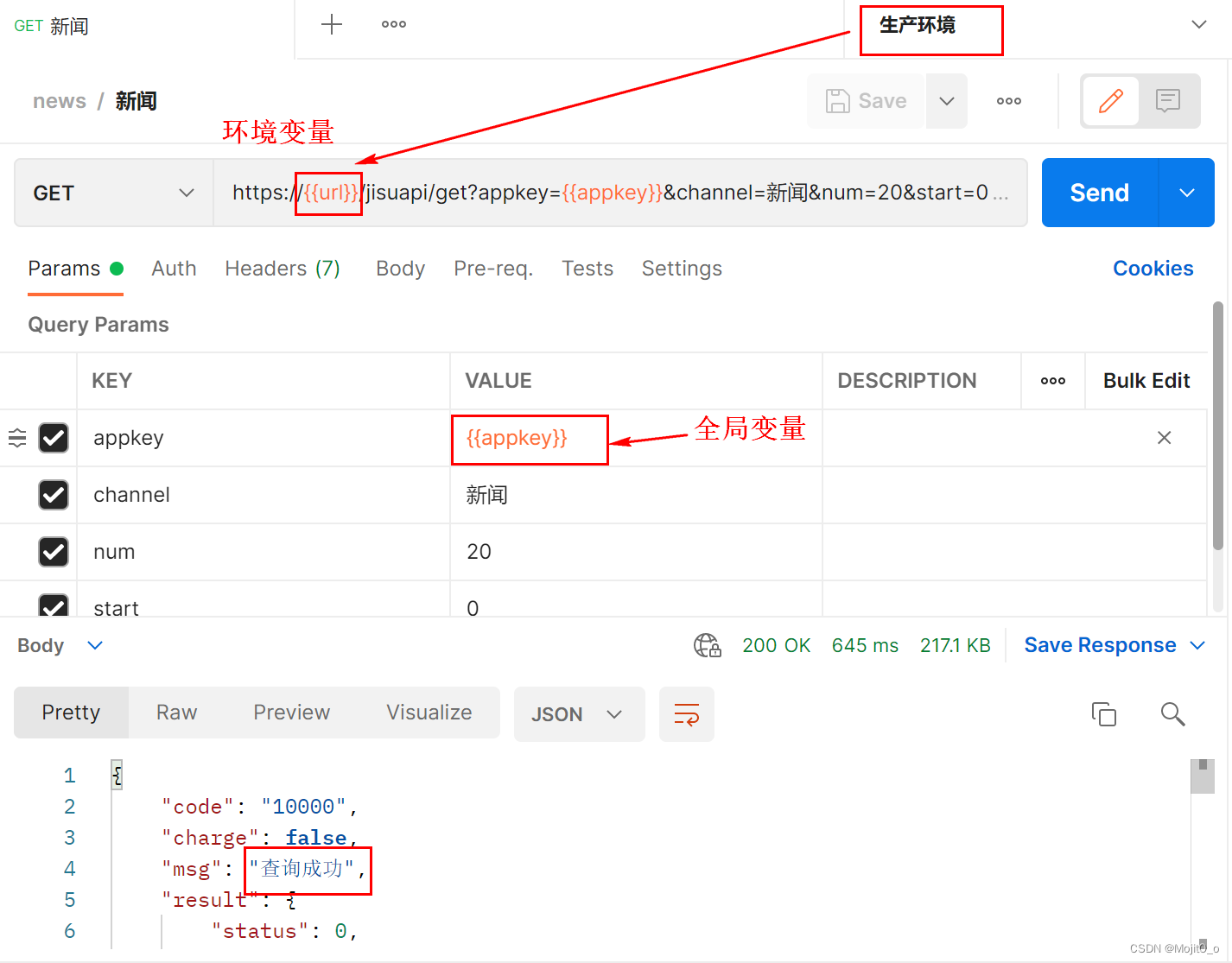
Task: Change HTTP method GET dropdown
Action: [x=114, y=193]
